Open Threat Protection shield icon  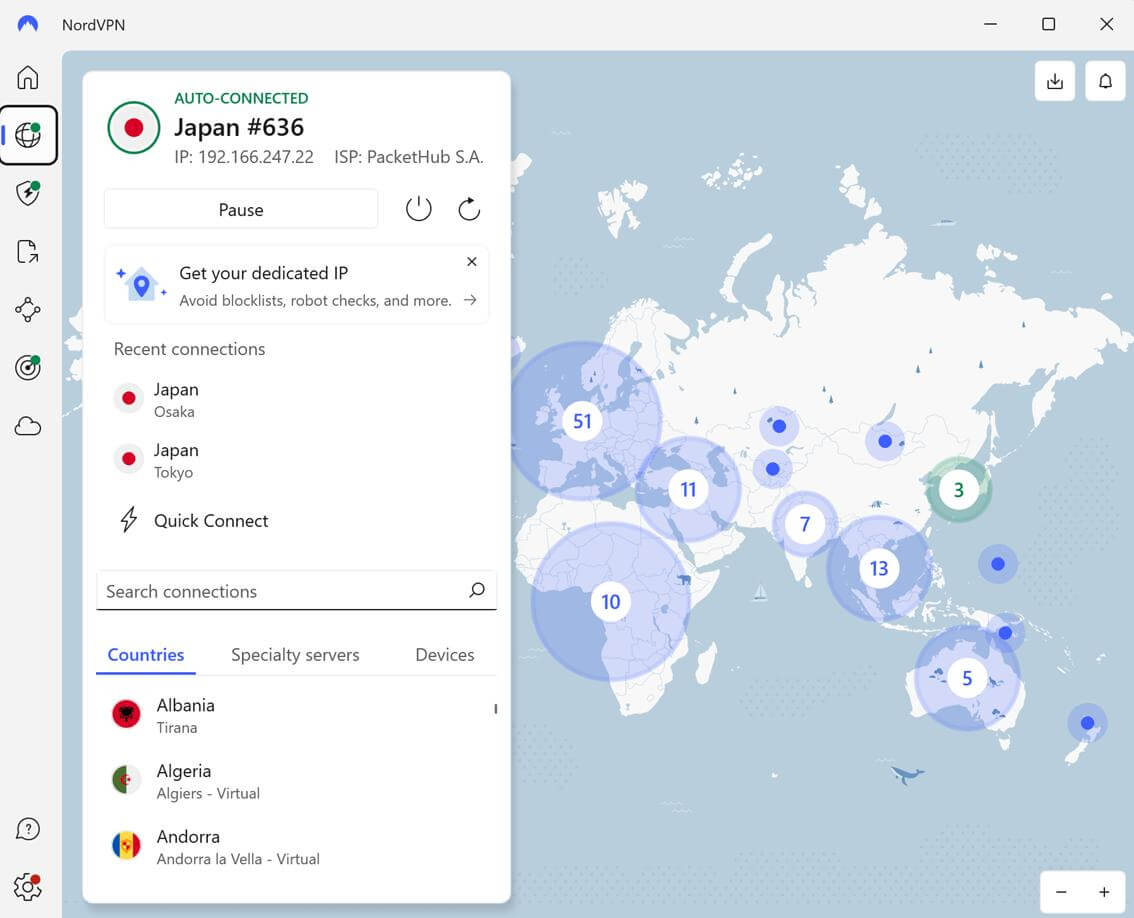pos(27,193)
